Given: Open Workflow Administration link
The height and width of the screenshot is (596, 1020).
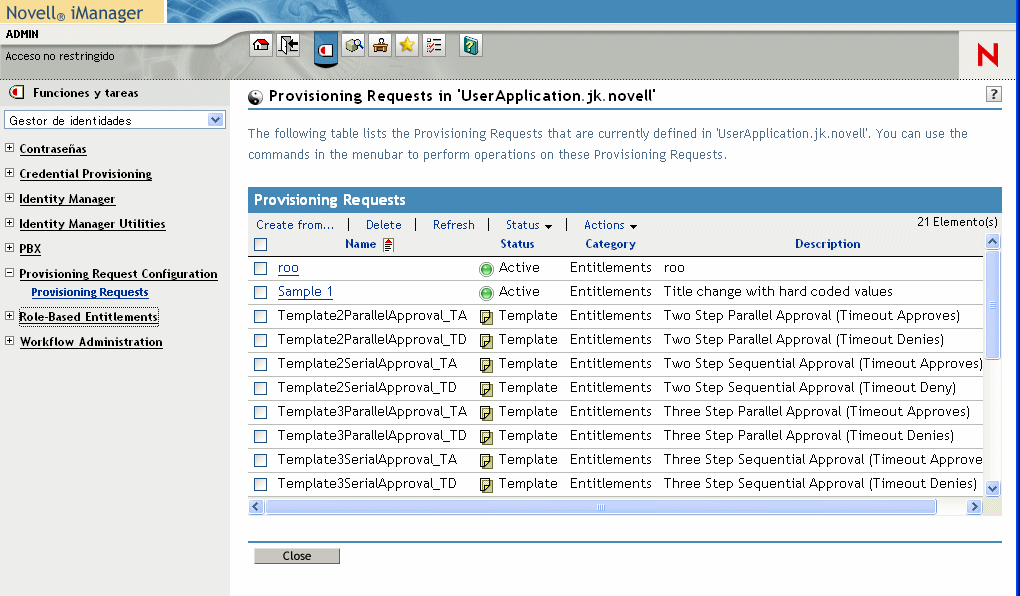Looking at the screenshot, I should tap(91, 342).
